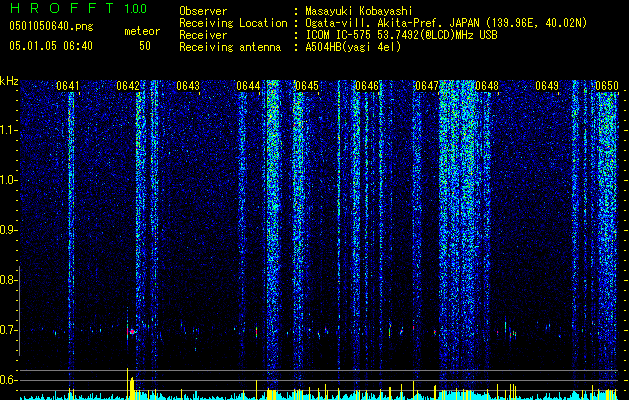629x400 pixels.
Task: Click the 'Receiver' field label
Action: coord(203,35)
